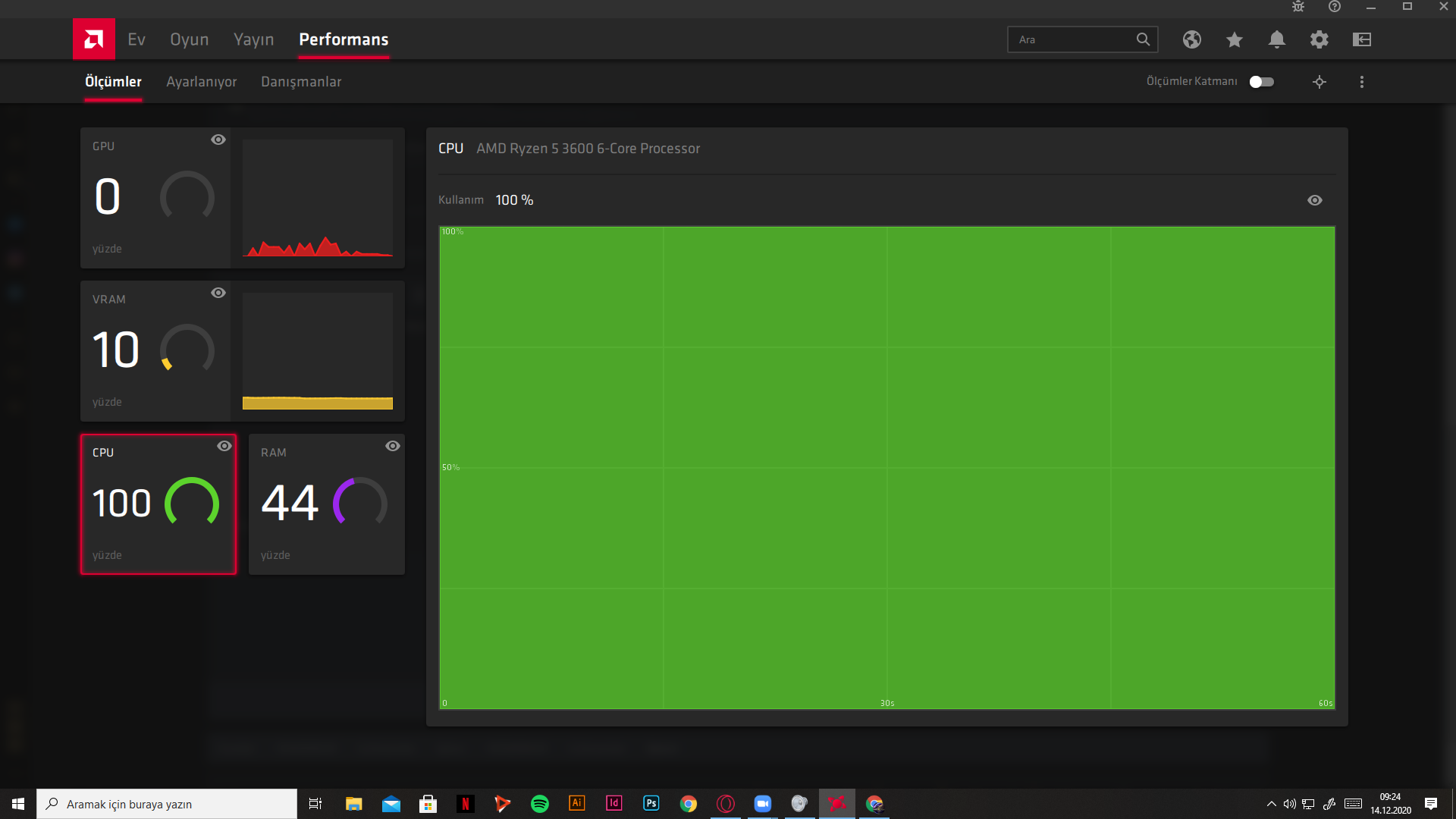This screenshot has width=1456, height=819.
Task: Toggle VRAM metric visibility eye
Action: 218,293
